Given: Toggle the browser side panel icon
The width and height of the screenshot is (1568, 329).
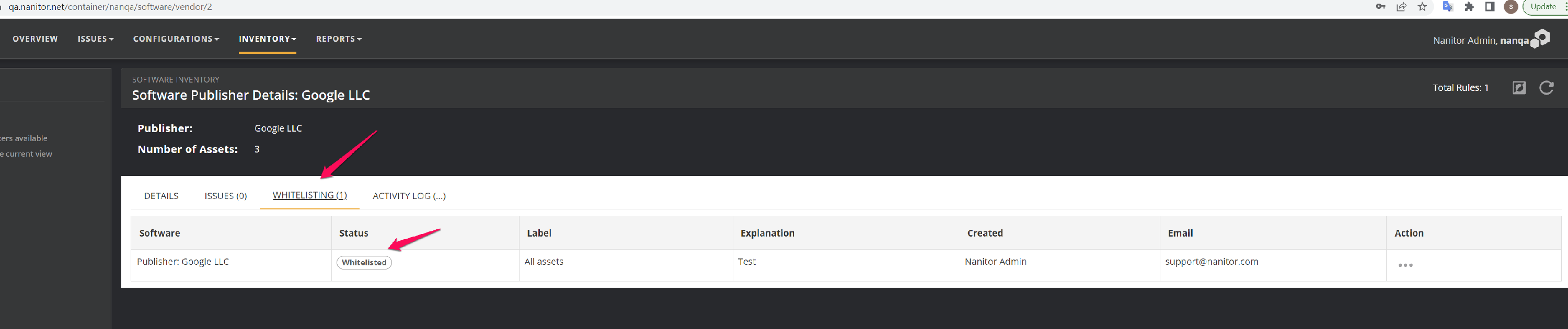Looking at the screenshot, I should click(x=1490, y=7).
